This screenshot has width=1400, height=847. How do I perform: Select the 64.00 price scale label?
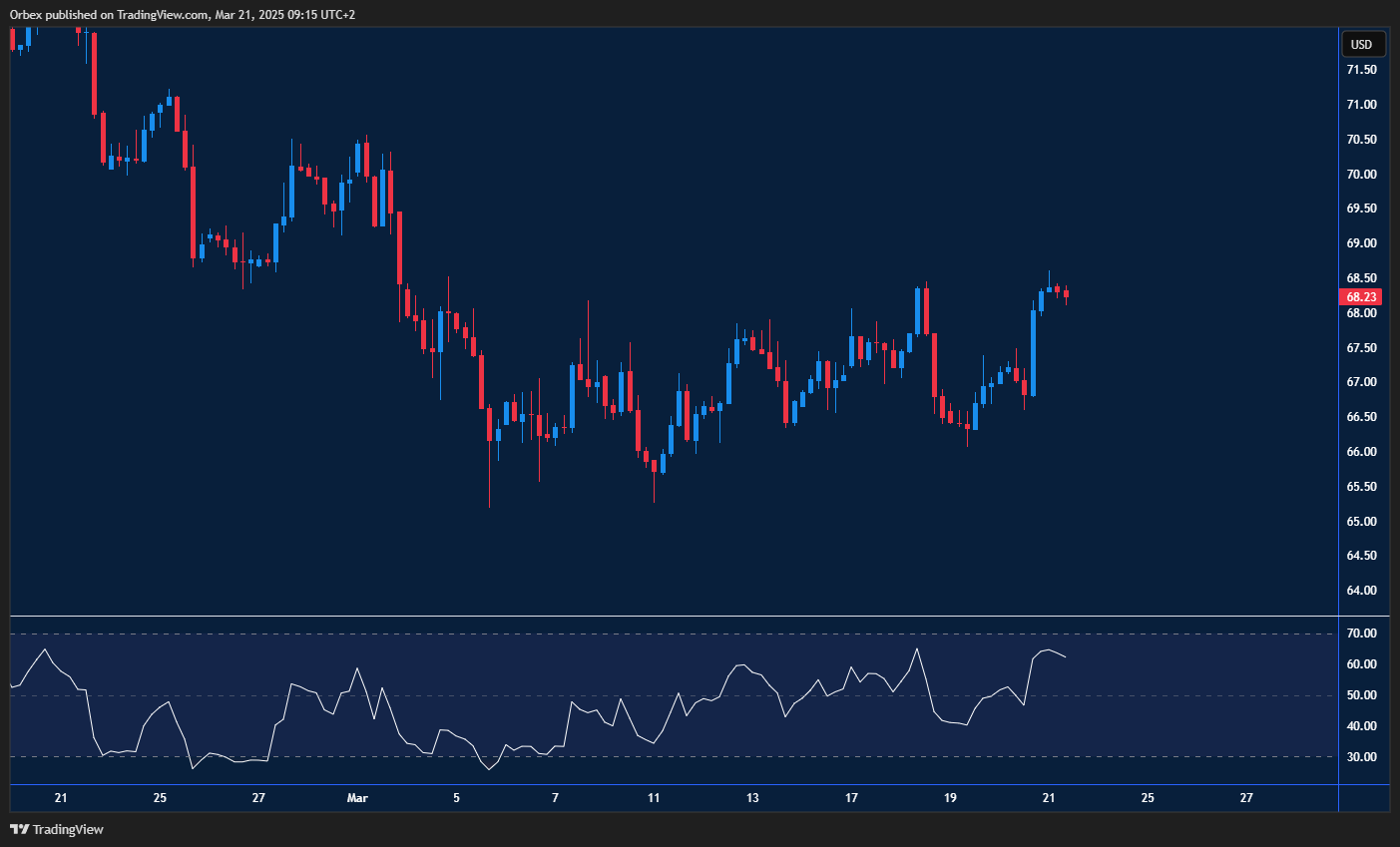pyautogui.click(x=1361, y=591)
